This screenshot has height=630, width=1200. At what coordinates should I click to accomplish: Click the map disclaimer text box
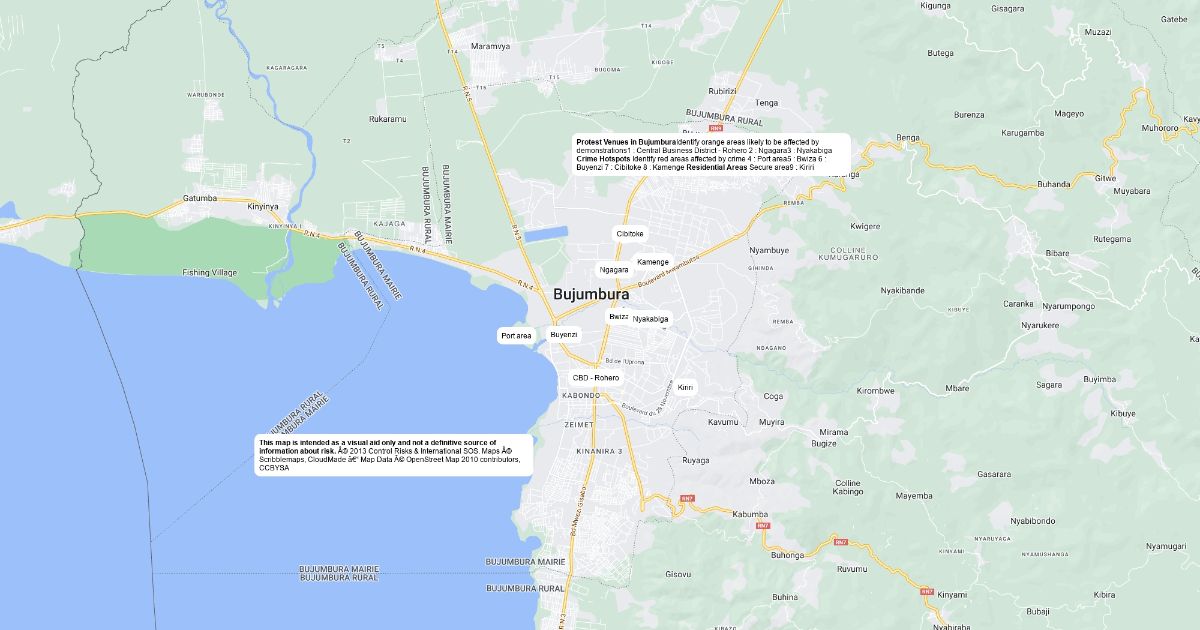tap(393, 455)
